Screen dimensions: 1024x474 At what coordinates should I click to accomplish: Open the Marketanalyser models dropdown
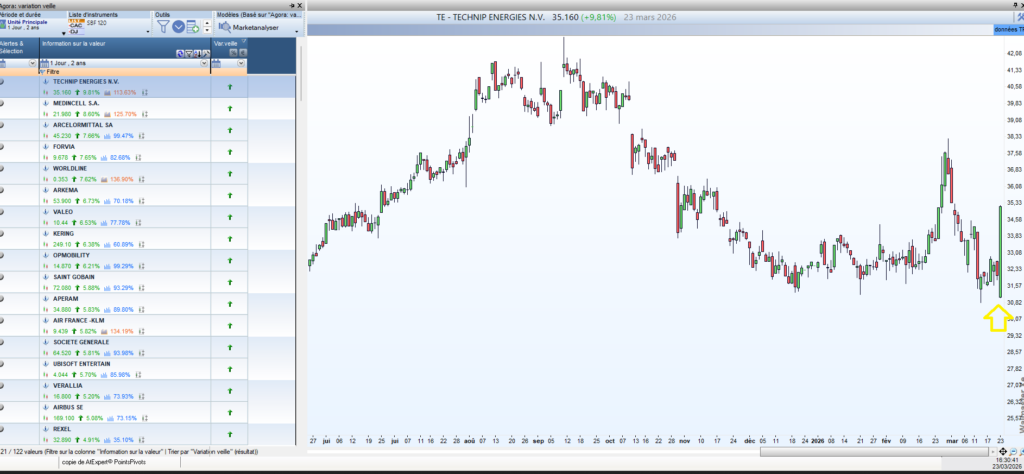(x=296, y=31)
